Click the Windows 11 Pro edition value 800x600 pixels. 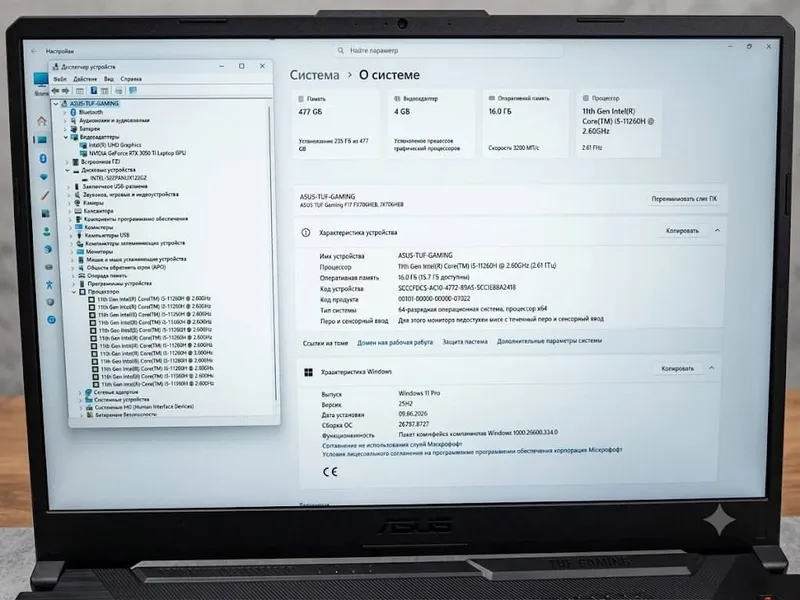coord(419,393)
